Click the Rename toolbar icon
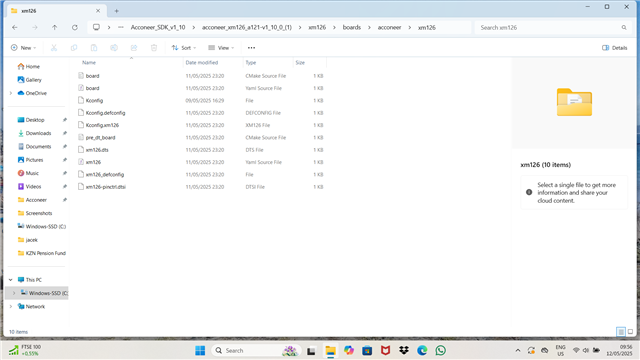 coord(114,48)
